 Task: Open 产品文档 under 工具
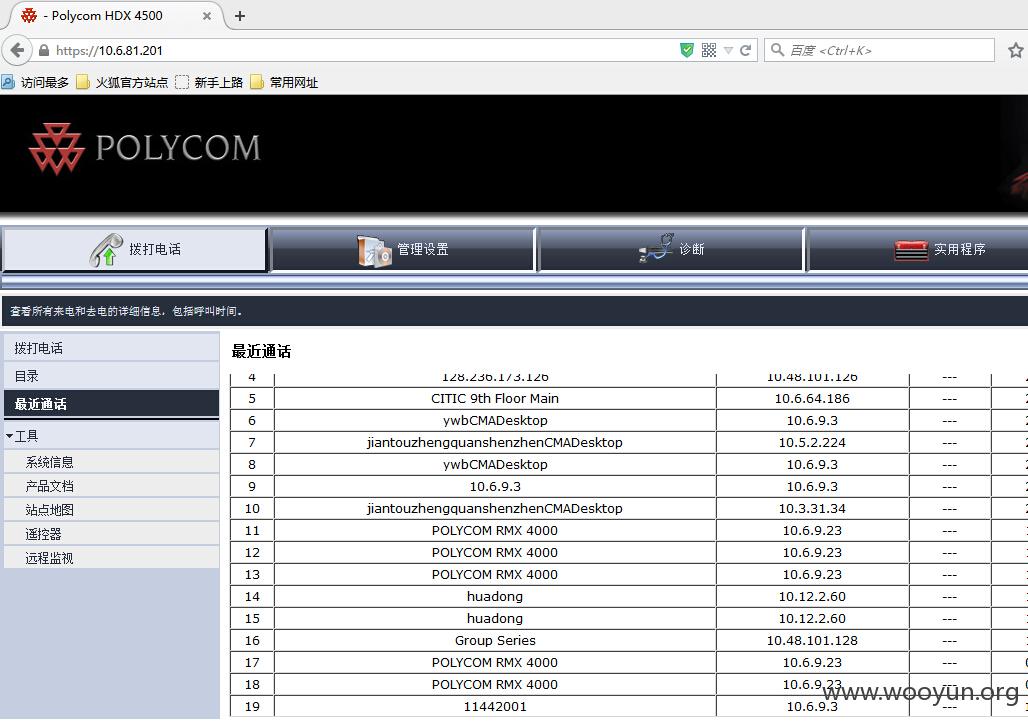(111, 486)
